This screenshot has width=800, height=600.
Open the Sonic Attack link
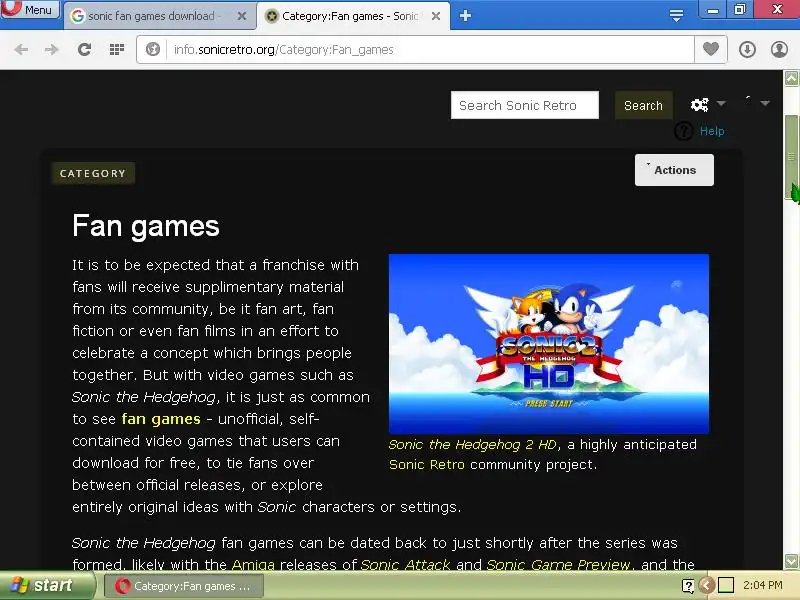[x=405, y=564]
